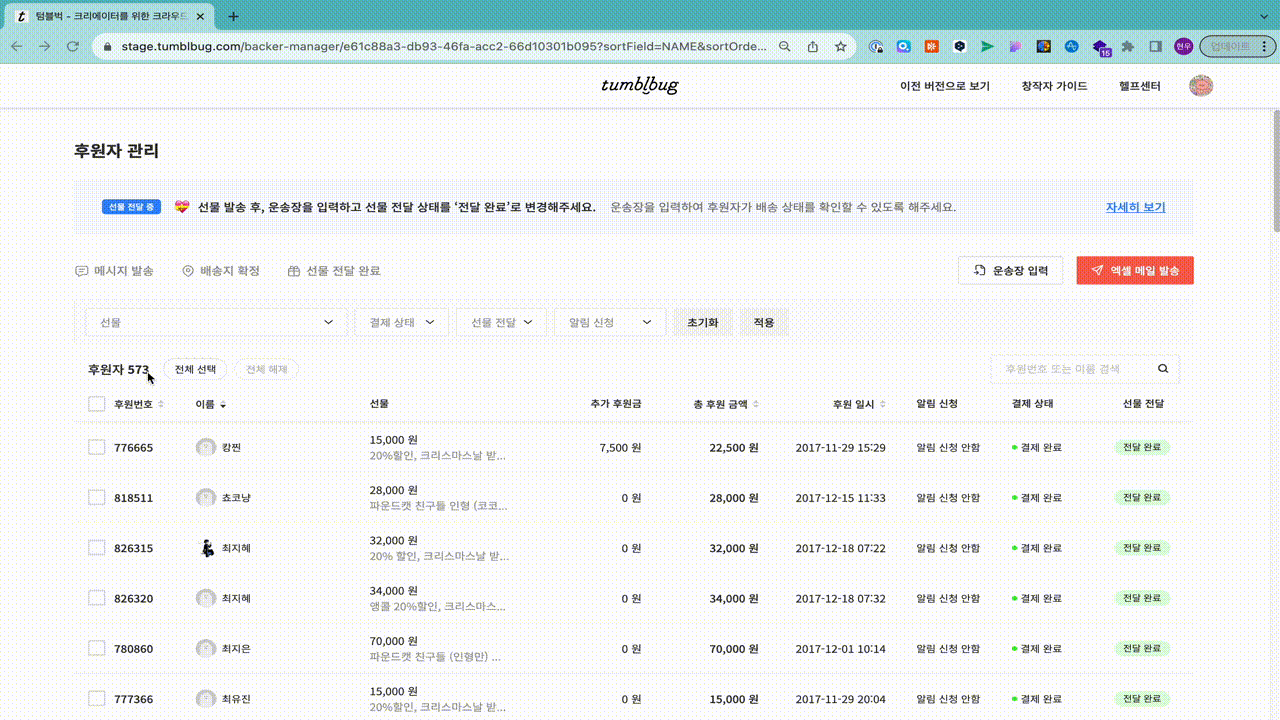The width and height of the screenshot is (1280, 720).
Task: Check the box for backer 826315
Action: 96,548
